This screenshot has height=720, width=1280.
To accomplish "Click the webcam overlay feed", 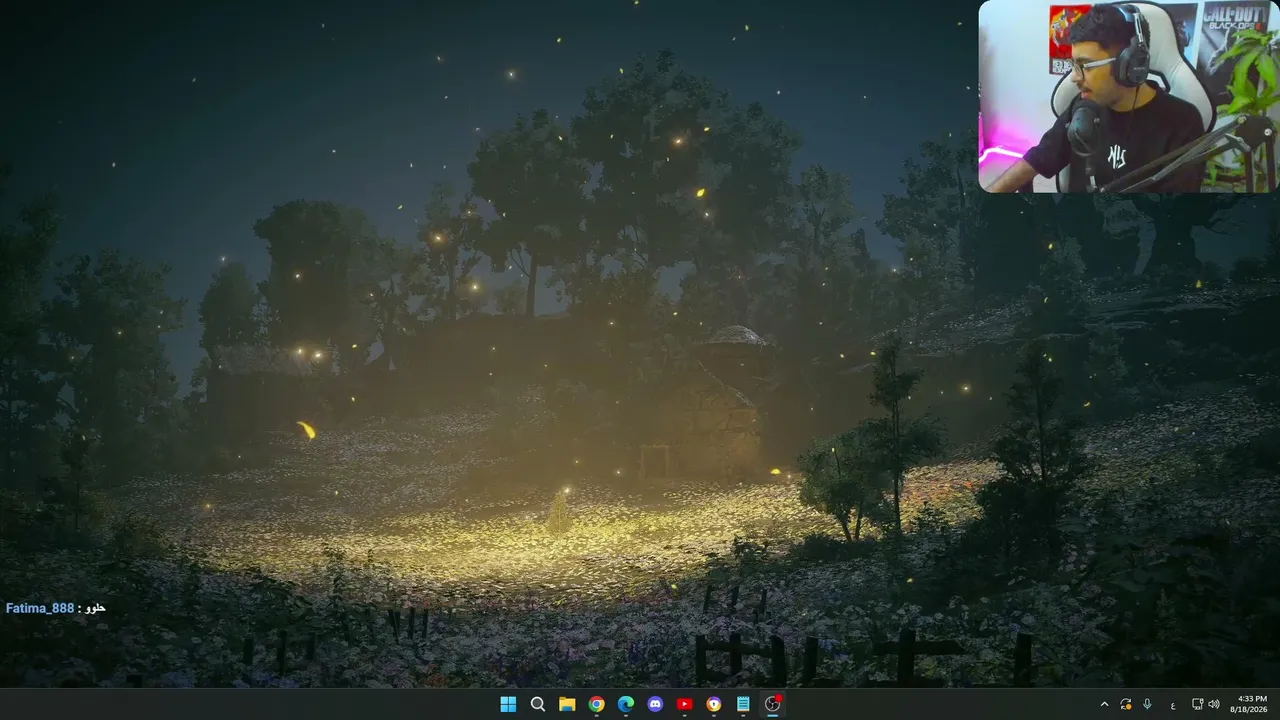I will click(x=1128, y=96).
